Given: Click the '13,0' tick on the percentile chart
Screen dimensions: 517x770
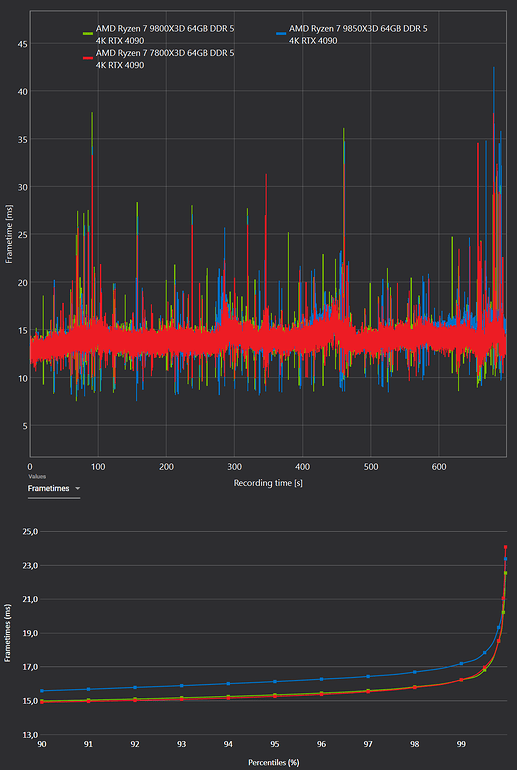Looking at the screenshot, I should (30, 735).
